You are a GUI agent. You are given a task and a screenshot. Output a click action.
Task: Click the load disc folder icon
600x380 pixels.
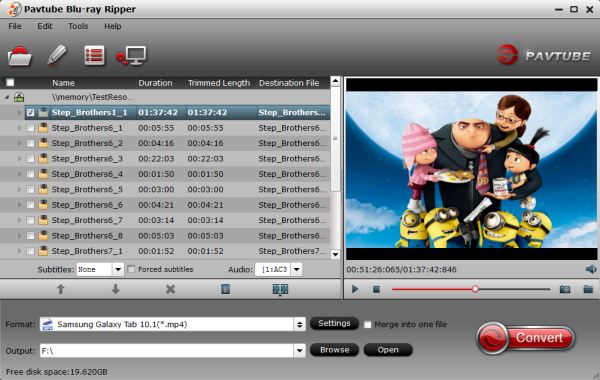pos(19,56)
